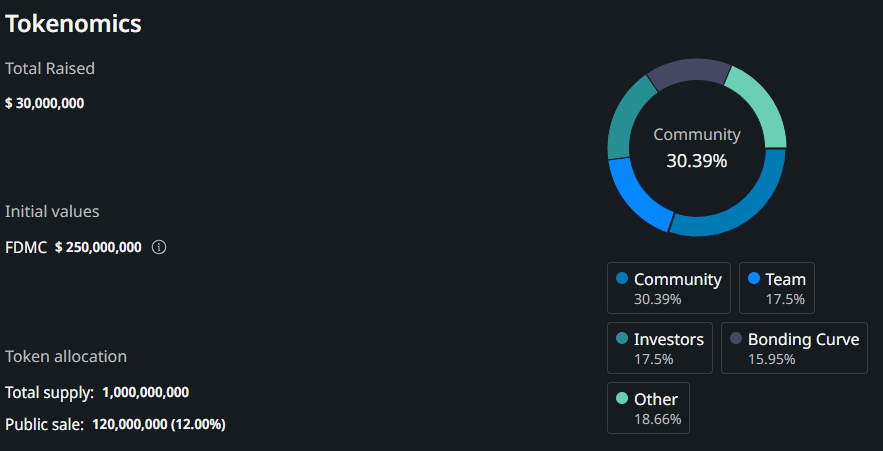Click the FDMC info icon
Viewport: 883px width, 451px height.
[159, 247]
